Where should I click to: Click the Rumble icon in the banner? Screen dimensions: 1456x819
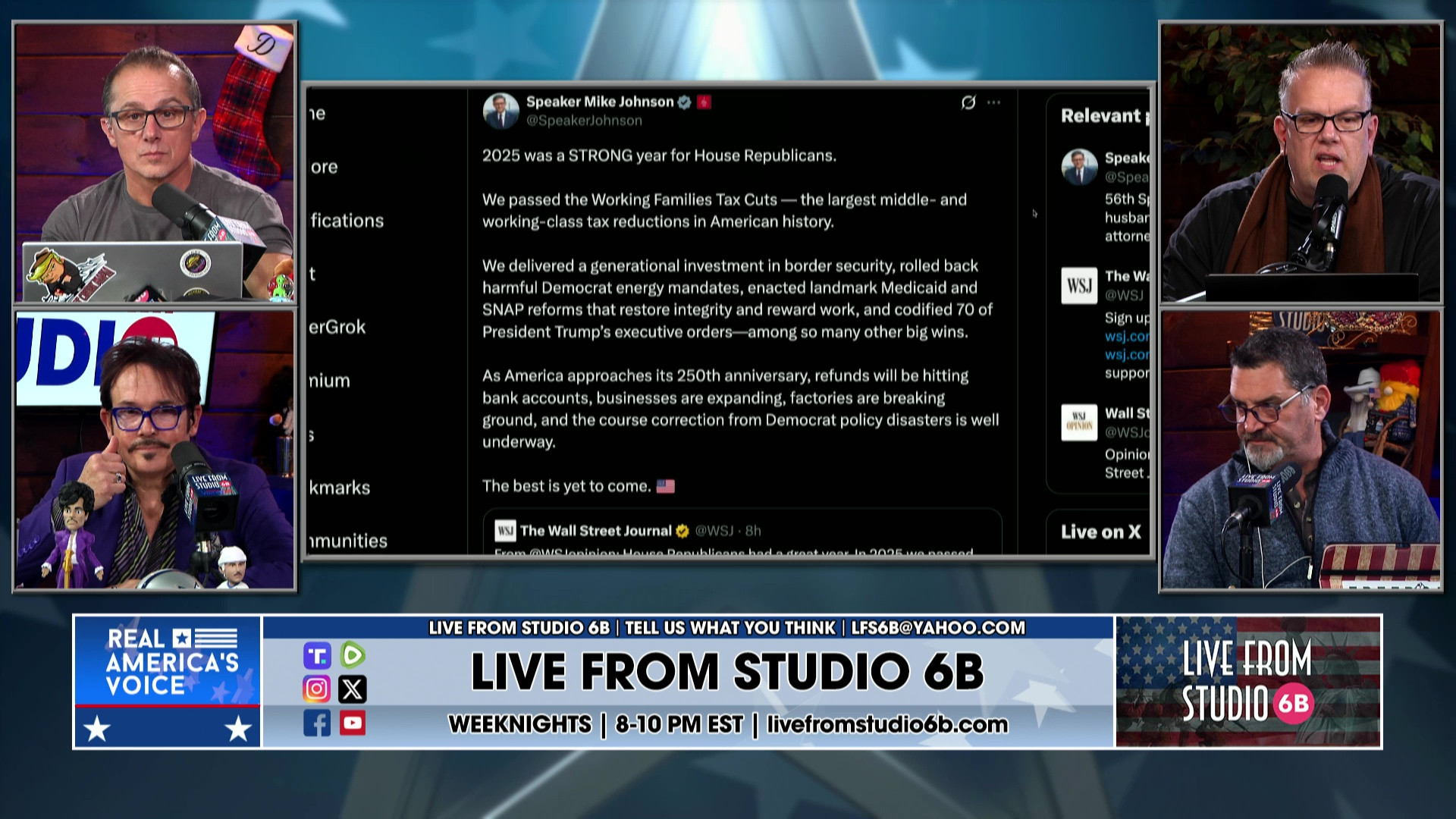(x=353, y=654)
